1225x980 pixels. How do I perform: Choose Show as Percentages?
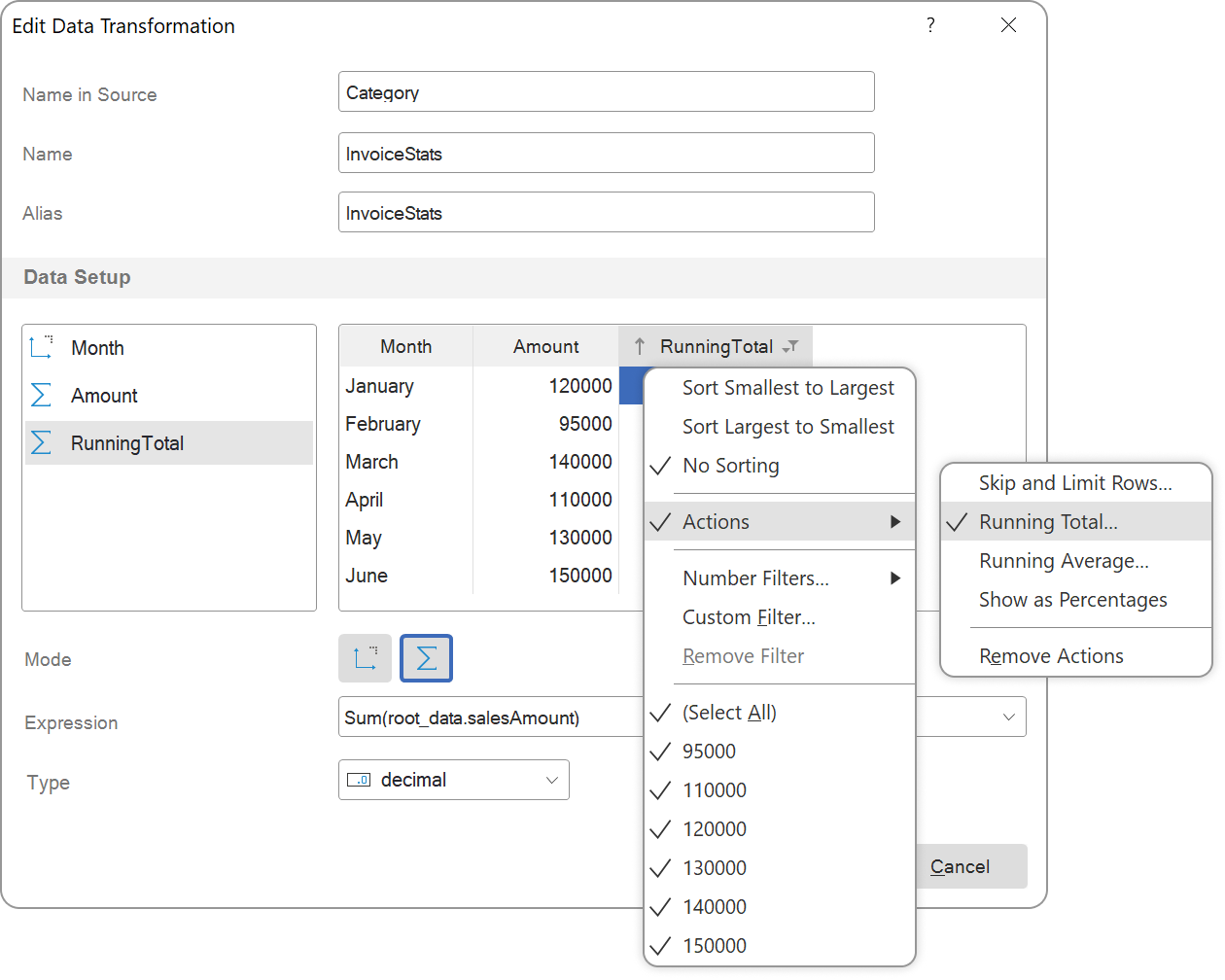tap(1076, 600)
